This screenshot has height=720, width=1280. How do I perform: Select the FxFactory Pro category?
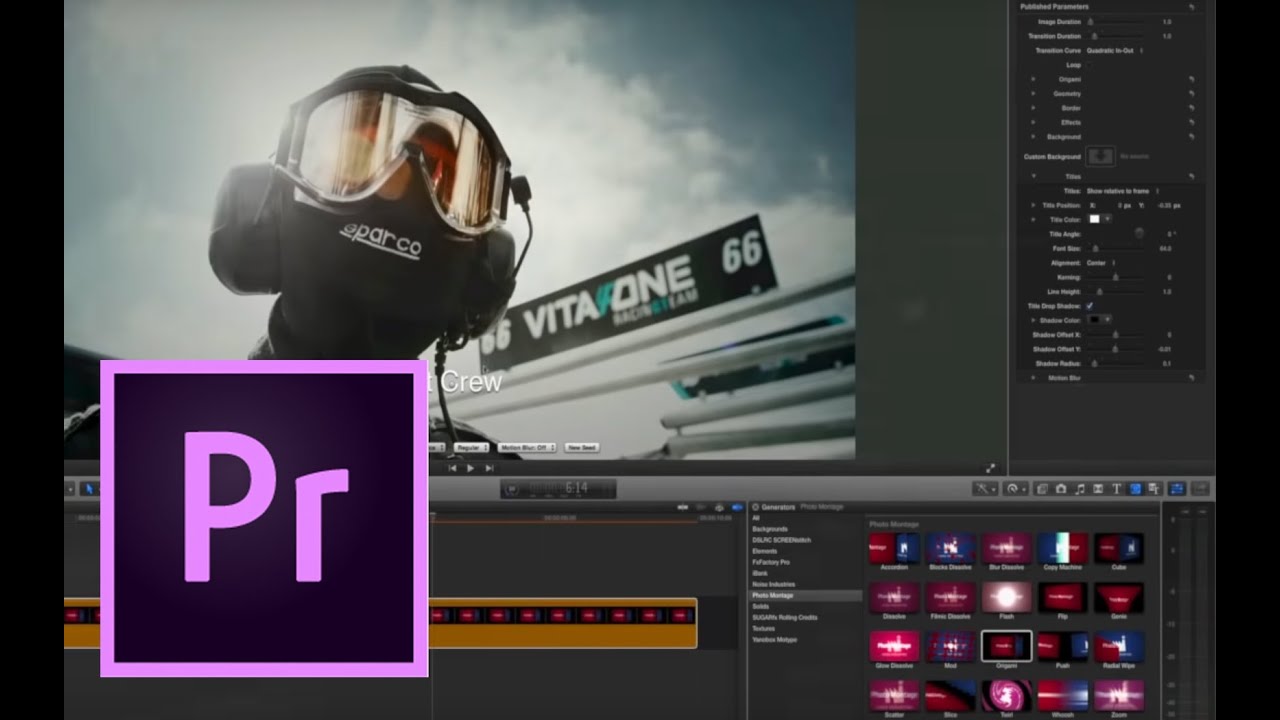[x=771, y=562]
